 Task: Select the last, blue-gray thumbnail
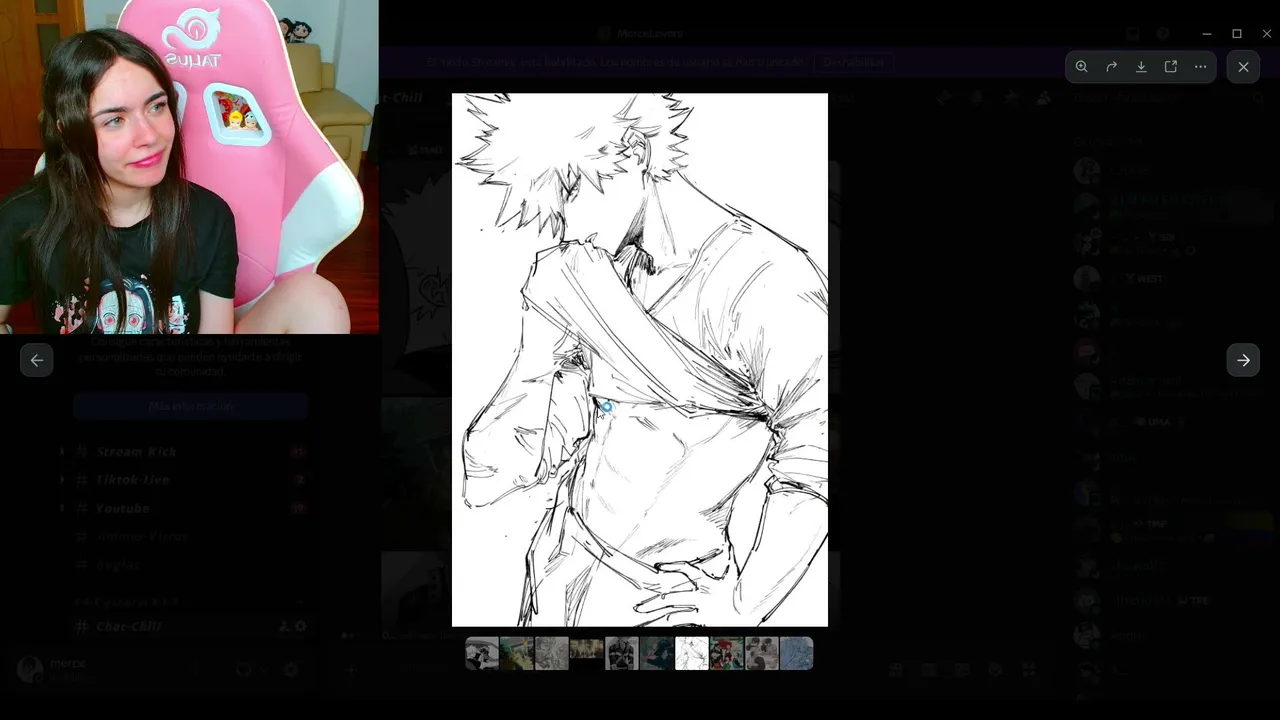(797, 653)
